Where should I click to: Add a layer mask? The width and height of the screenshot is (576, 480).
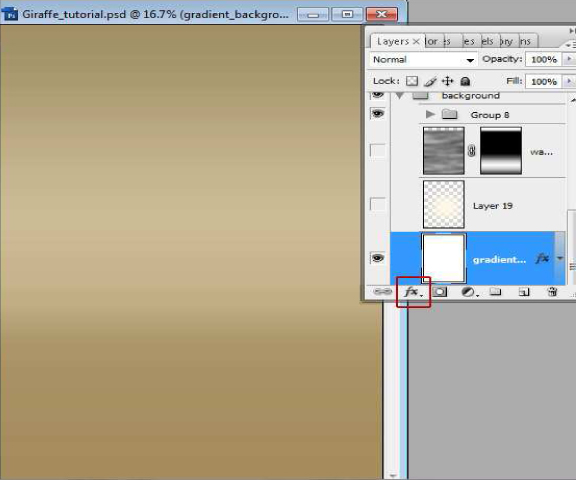click(x=439, y=292)
